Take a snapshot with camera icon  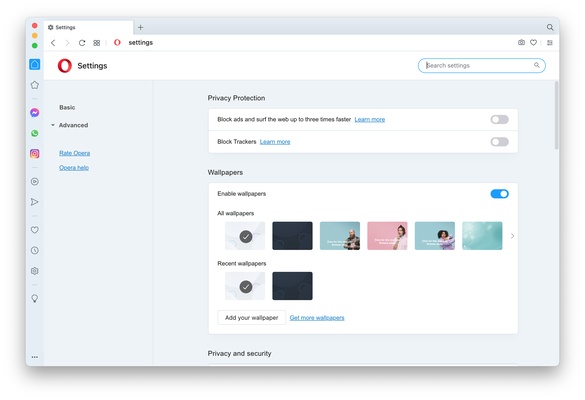tap(521, 43)
